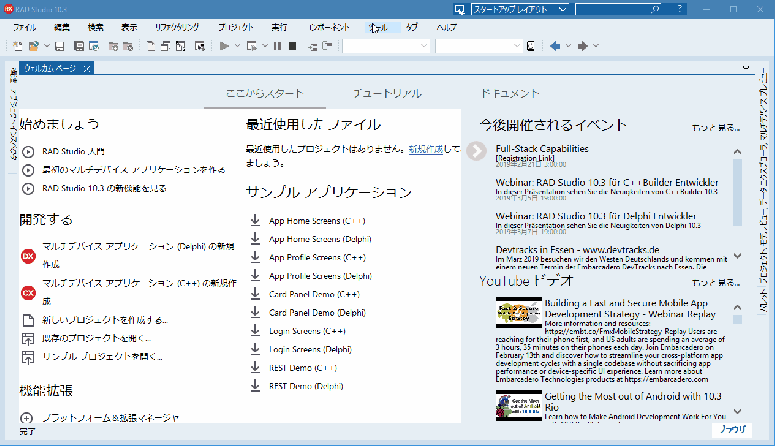Open the コンポーネント menu
The height and width of the screenshot is (446, 775).
pyautogui.click(x=329, y=28)
